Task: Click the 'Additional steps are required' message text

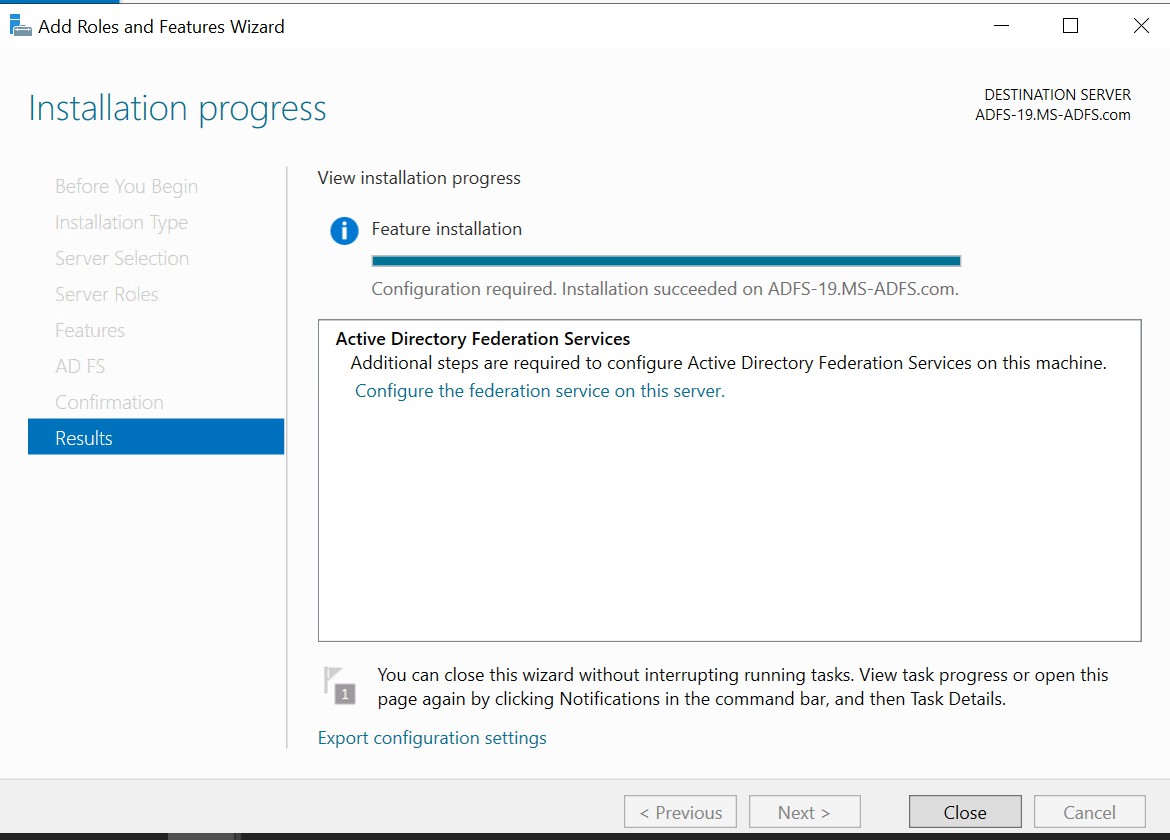Action: (728, 363)
